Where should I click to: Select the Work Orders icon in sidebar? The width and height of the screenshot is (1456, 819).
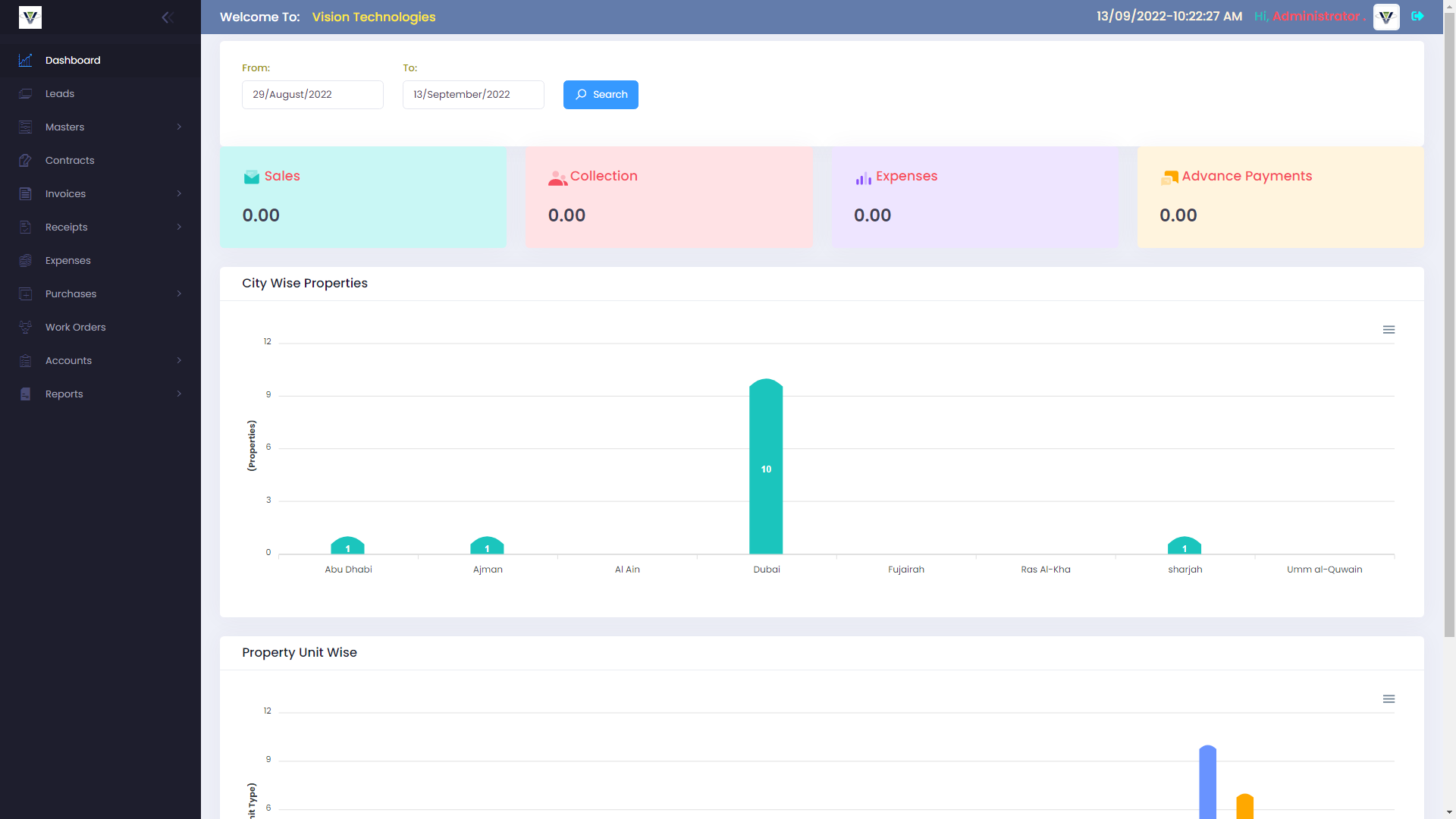[x=25, y=327]
